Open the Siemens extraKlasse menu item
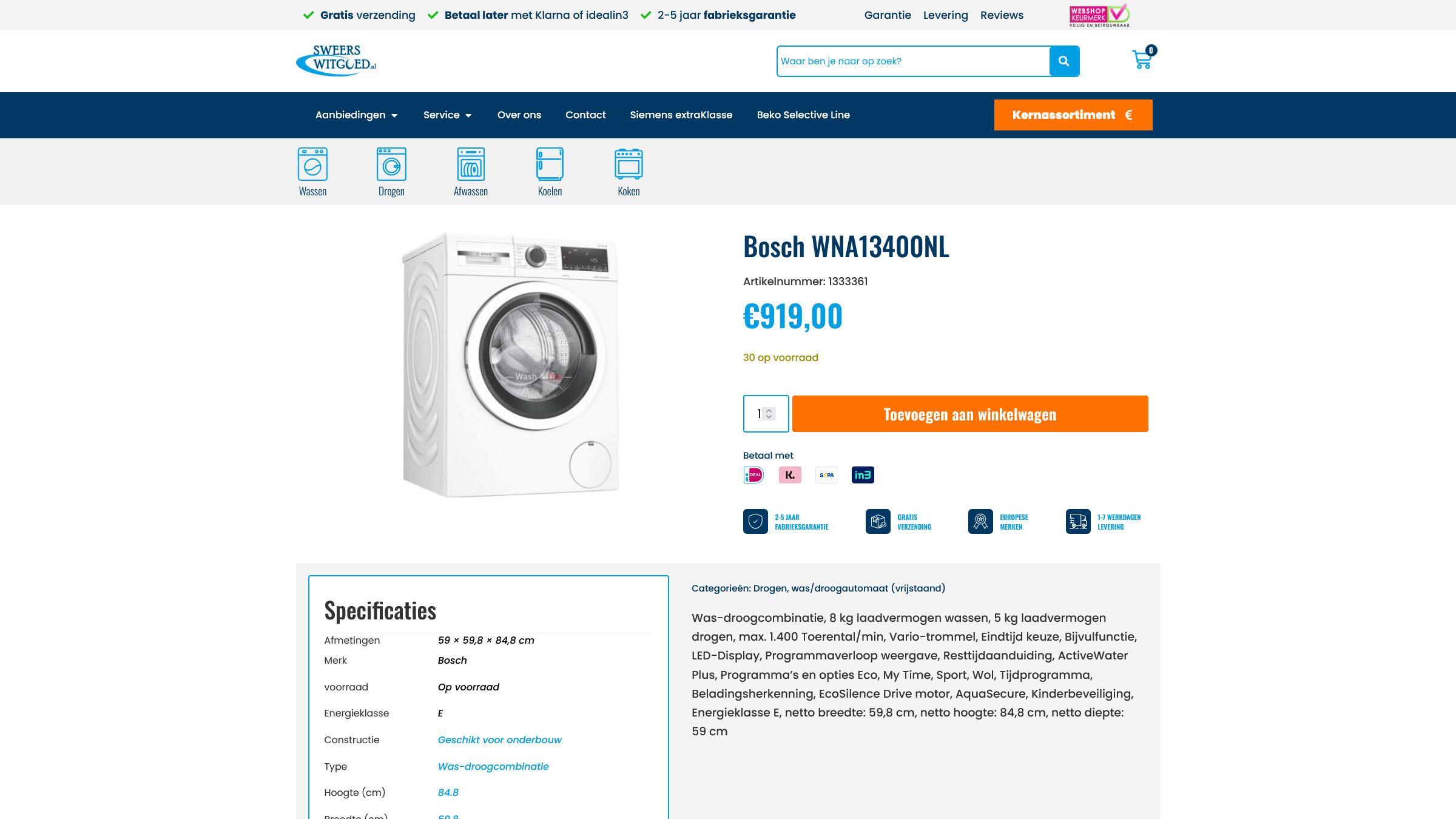 [681, 115]
